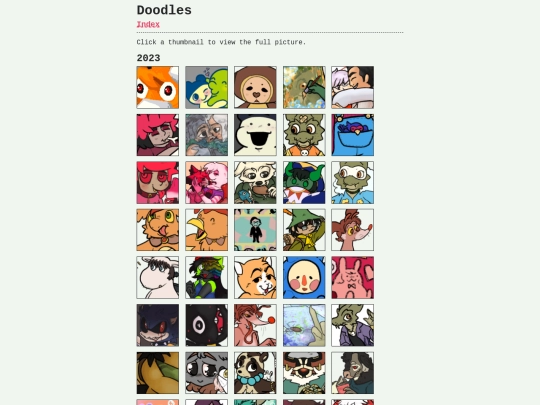Open the green dragon in purple jacket thumbnail

click(353, 325)
